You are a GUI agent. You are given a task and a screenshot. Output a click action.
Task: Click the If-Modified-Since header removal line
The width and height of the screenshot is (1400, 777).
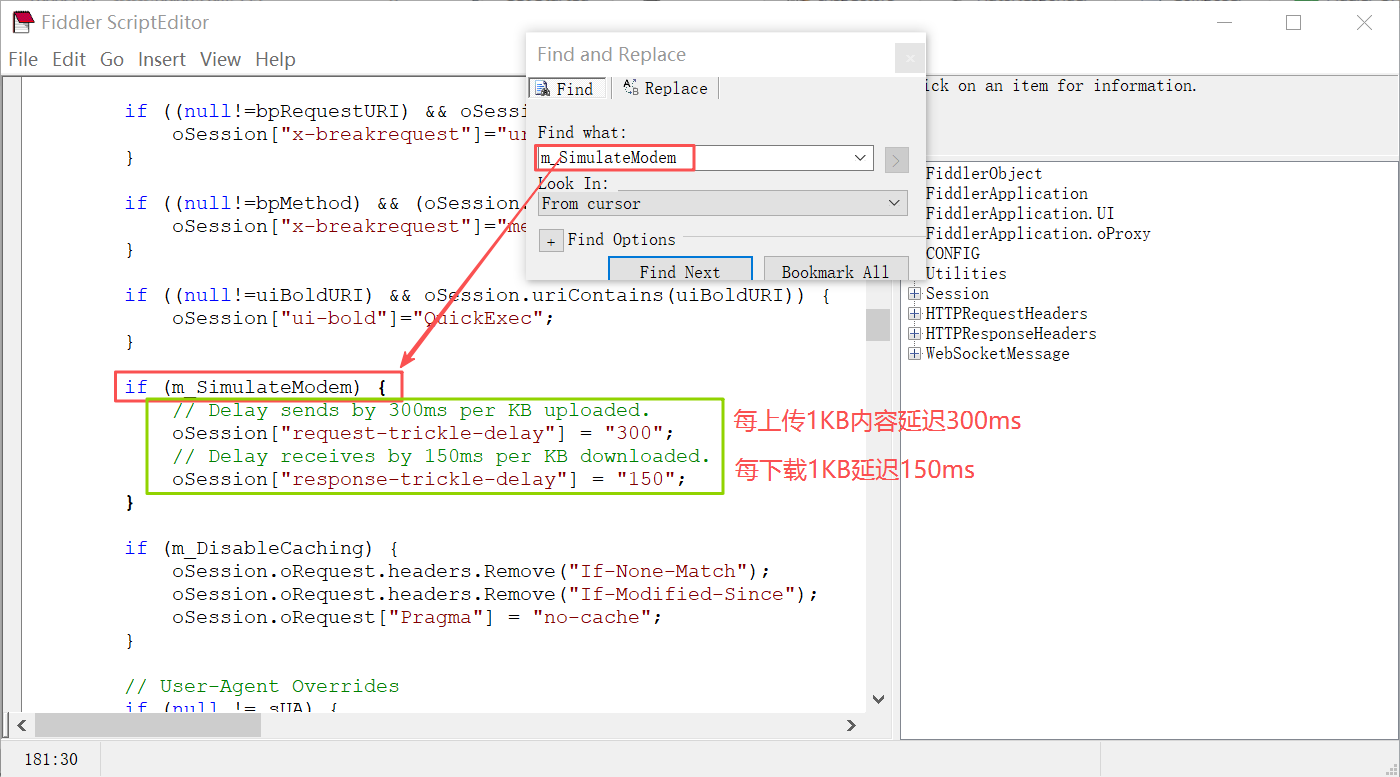[496, 594]
